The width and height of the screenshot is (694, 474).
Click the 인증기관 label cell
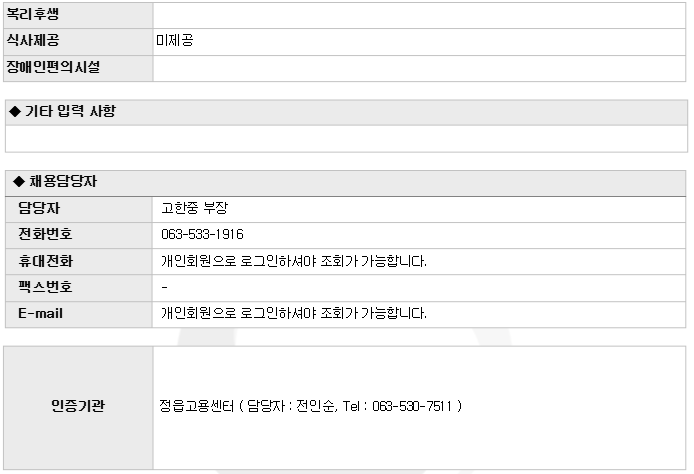pos(78,406)
